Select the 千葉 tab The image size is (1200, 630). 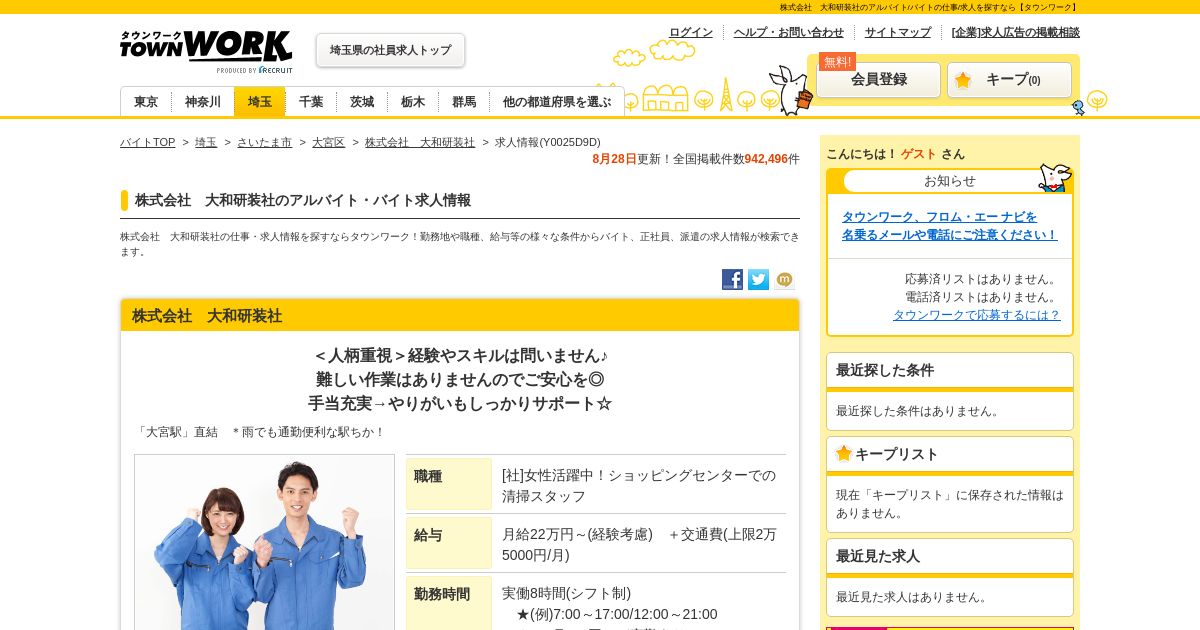coord(311,102)
